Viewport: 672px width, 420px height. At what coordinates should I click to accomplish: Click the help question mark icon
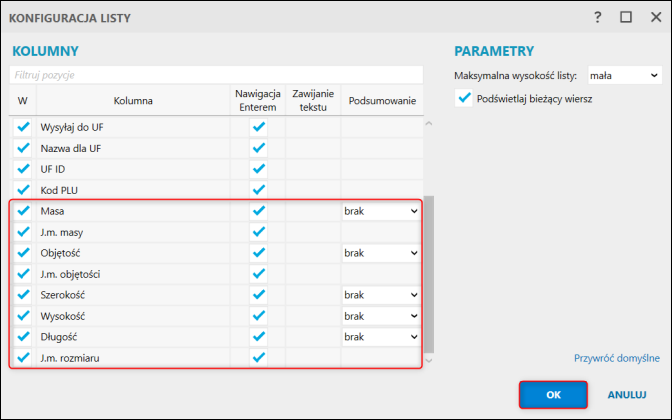point(598,17)
